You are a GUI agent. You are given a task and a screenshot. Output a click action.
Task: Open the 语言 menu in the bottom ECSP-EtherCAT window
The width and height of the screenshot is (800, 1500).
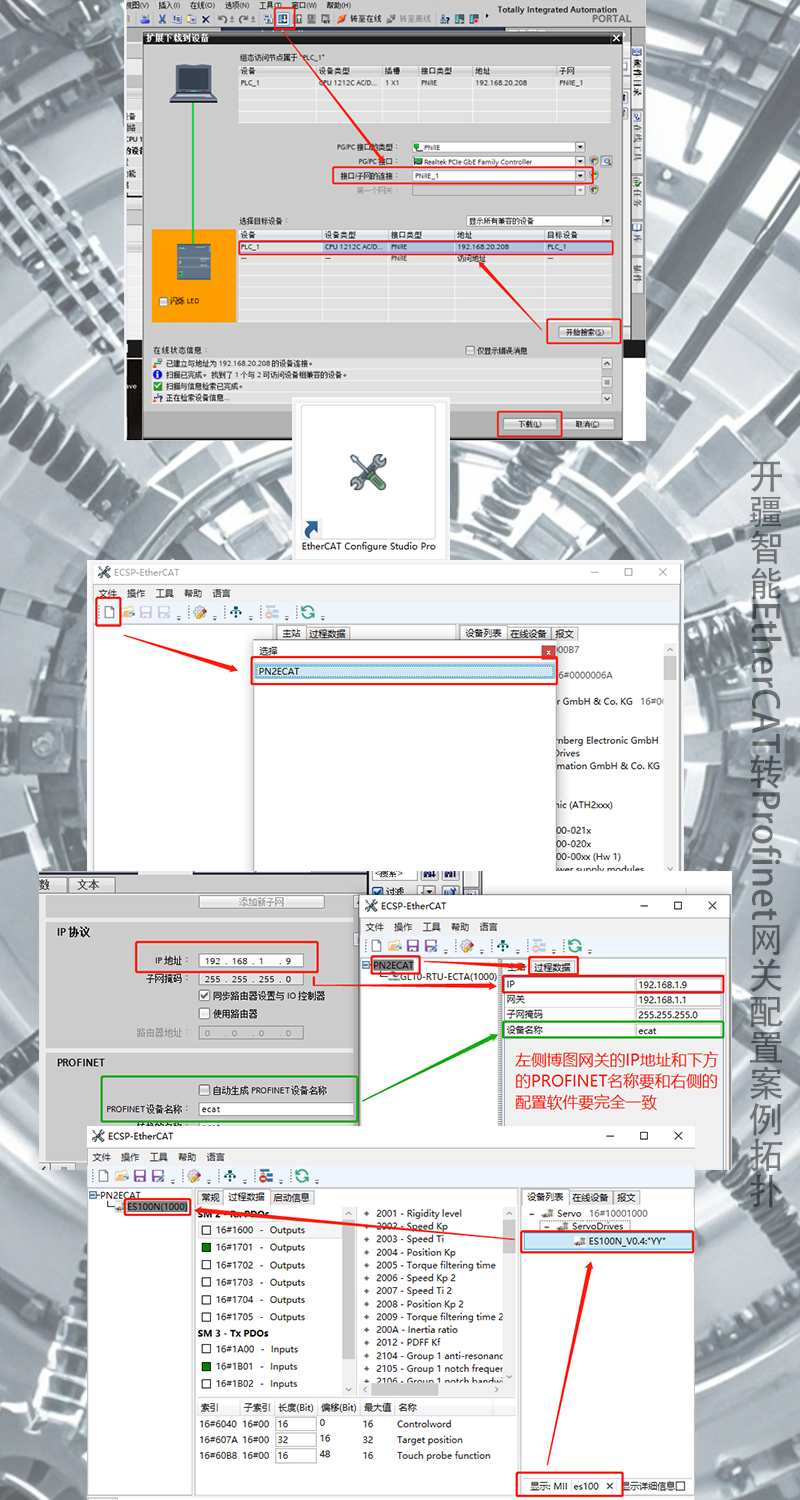click(x=215, y=1157)
